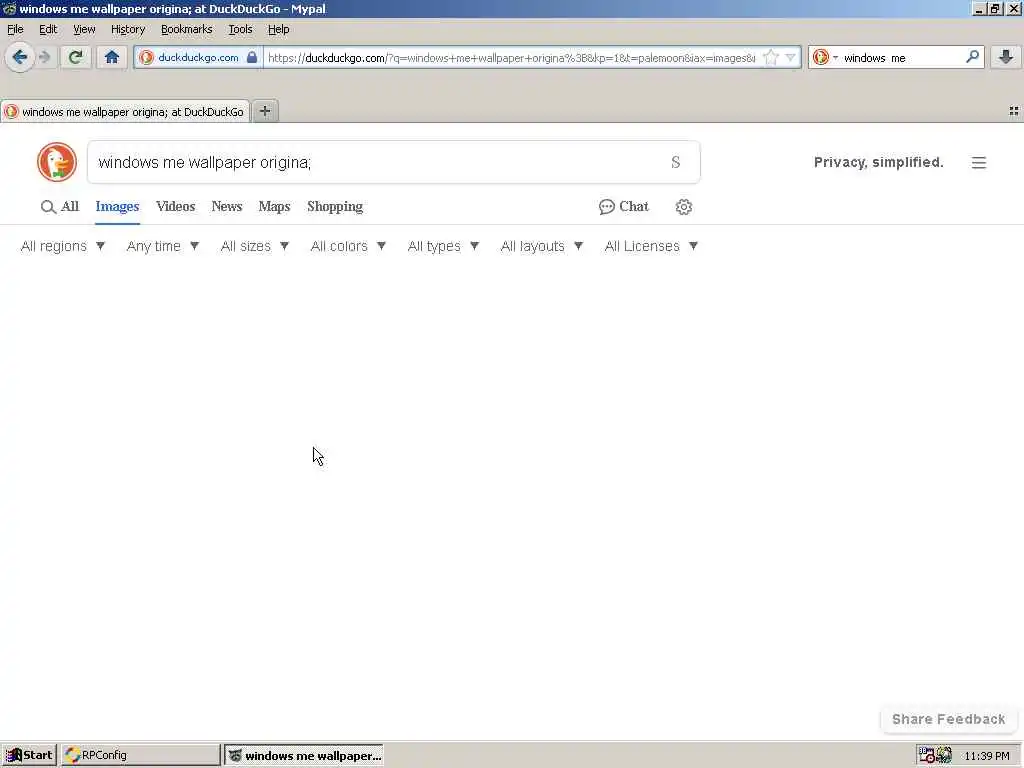Click the Forward navigation arrow
This screenshot has width=1024, height=768.
pyautogui.click(x=44, y=57)
